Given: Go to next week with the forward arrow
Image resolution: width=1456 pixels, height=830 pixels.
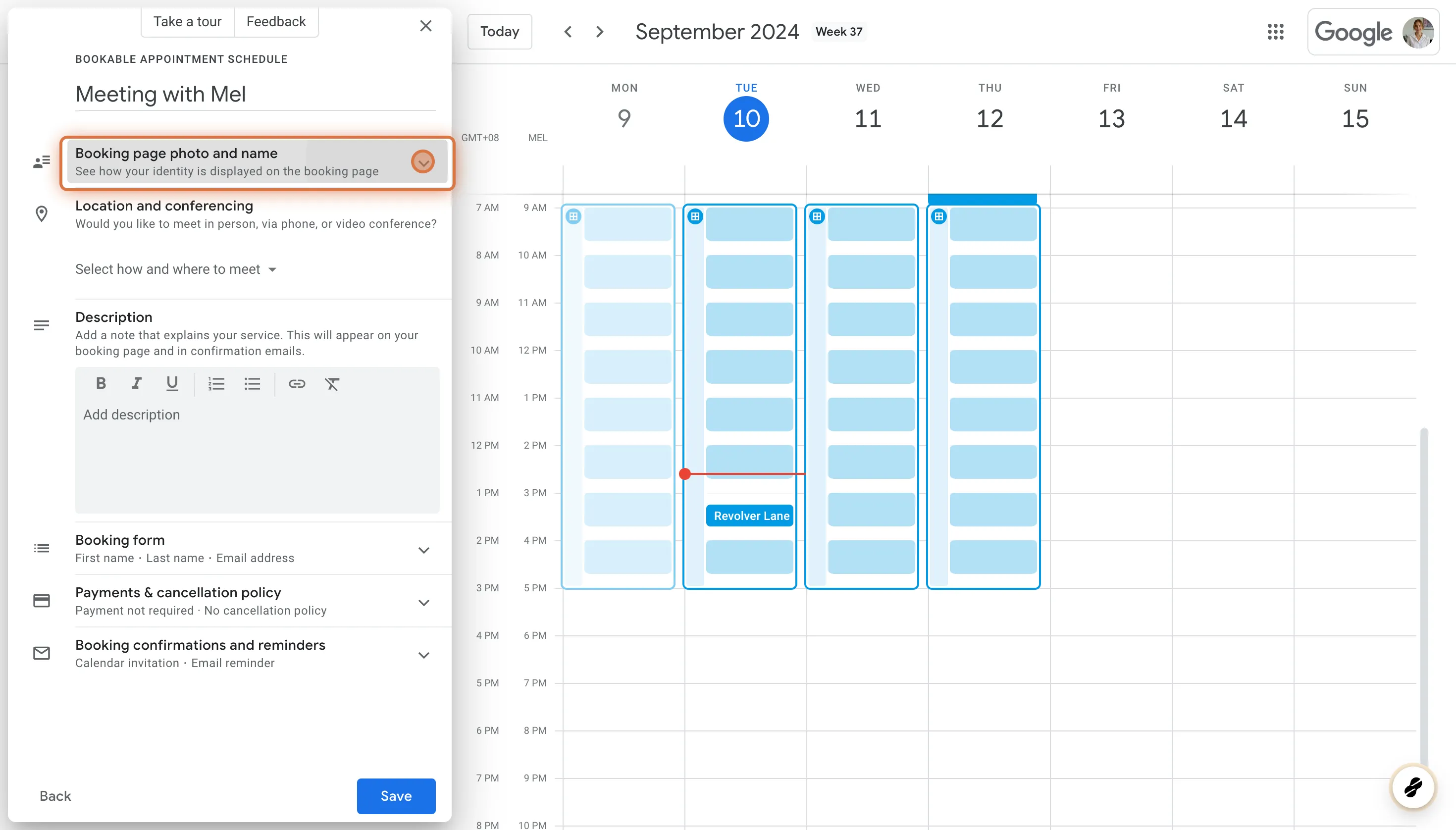Looking at the screenshot, I should click(599, 31).
